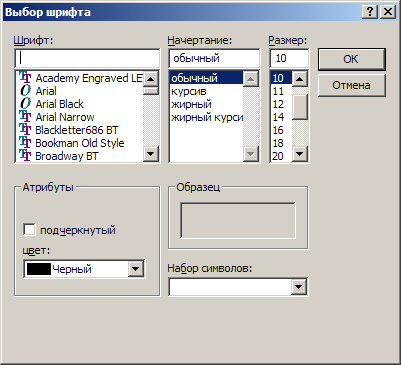The image size is (401, 365).
Task: Click the TrueType icon beside Bookman Old Style
Action: [25, 143]
